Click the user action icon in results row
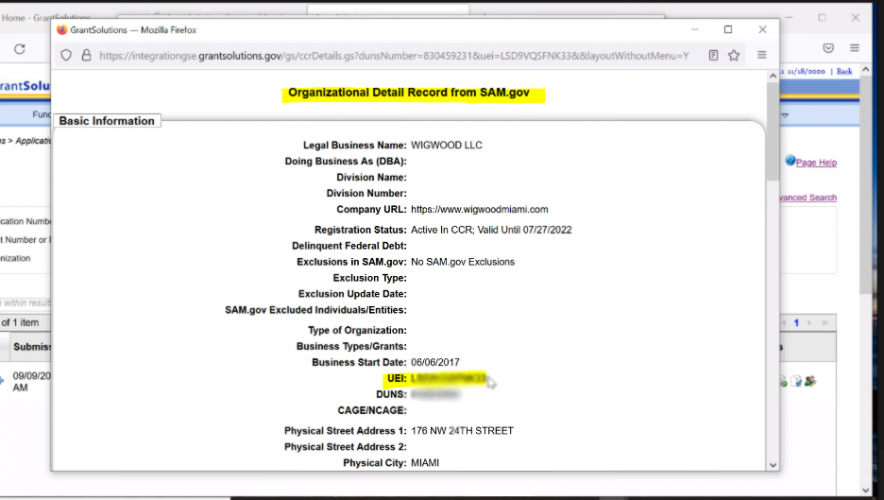 click(810, 381)
